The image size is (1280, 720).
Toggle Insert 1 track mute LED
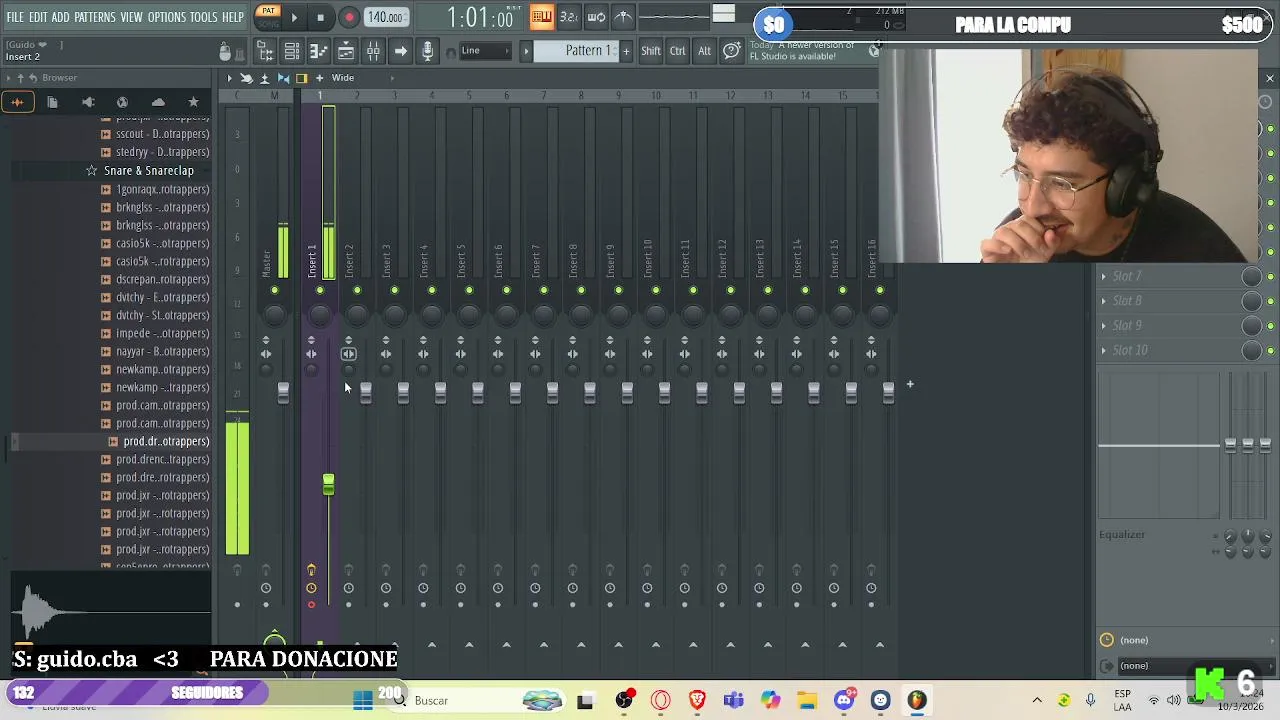click(x=320, y=291)
